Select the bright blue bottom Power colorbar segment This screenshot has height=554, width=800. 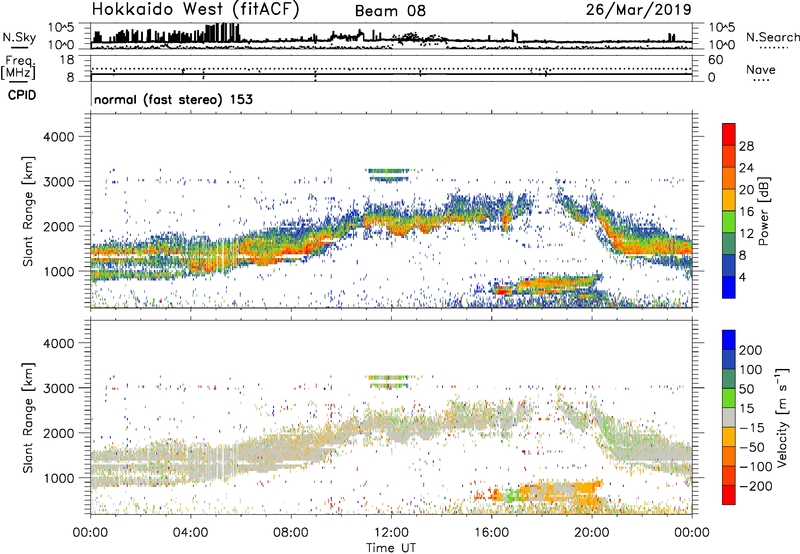[729, 288]
